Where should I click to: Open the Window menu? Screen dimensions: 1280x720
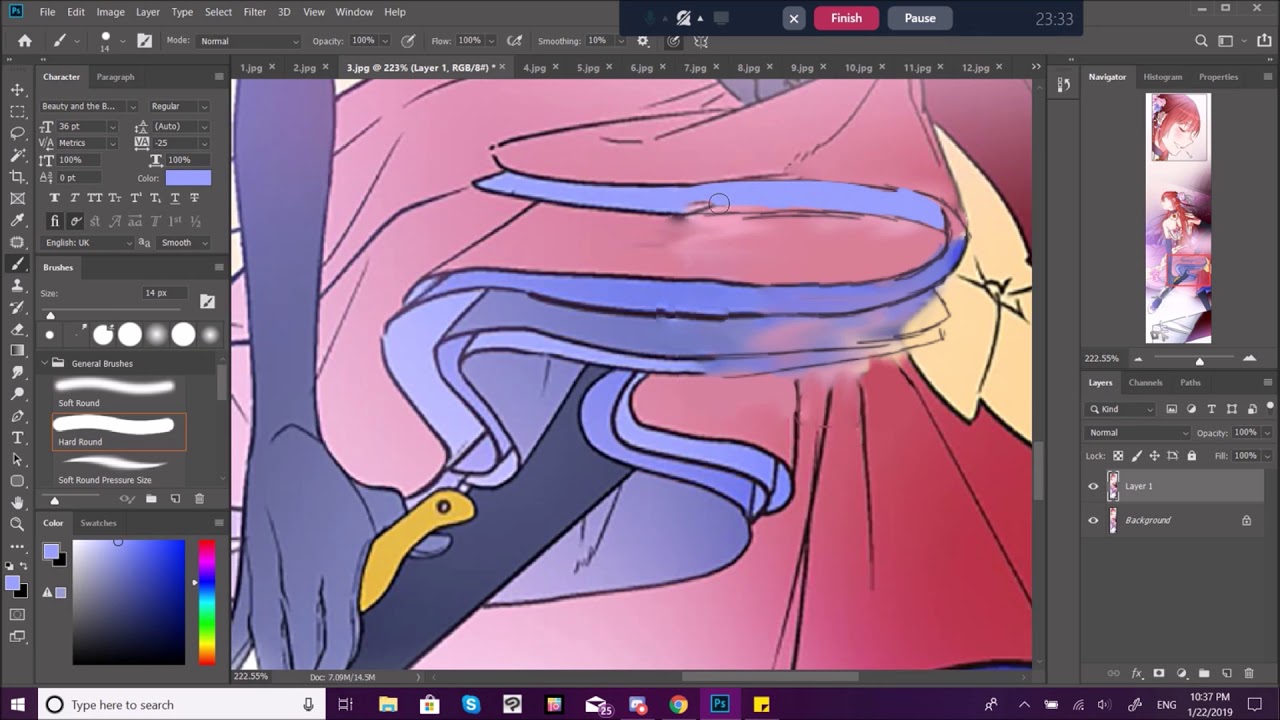pyautogui.click(x=354, y=12)
